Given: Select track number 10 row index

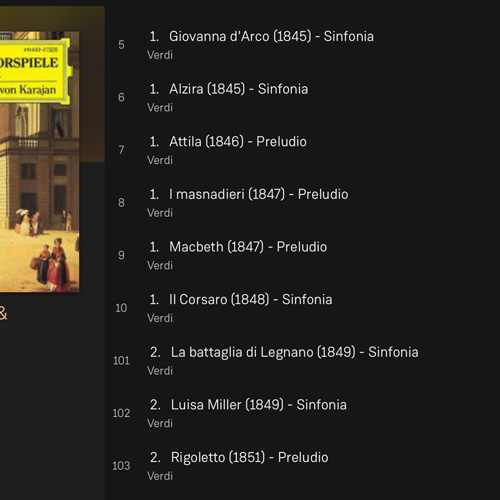Looking at the screenshot, I should tap(121, 308).
